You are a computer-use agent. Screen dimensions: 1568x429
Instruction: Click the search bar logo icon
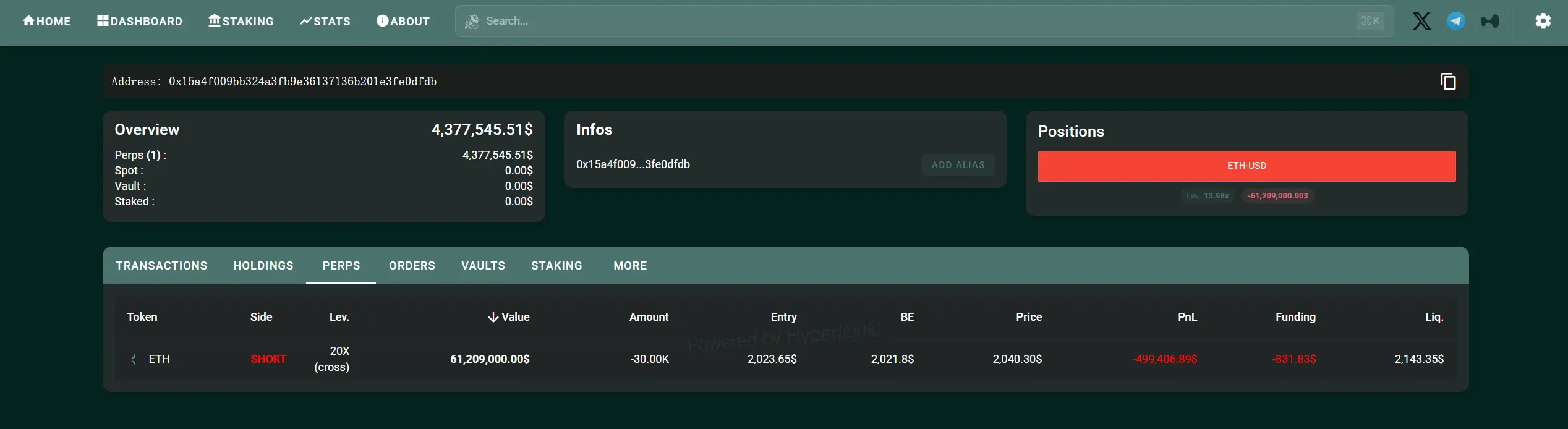(x=472, y=22)
